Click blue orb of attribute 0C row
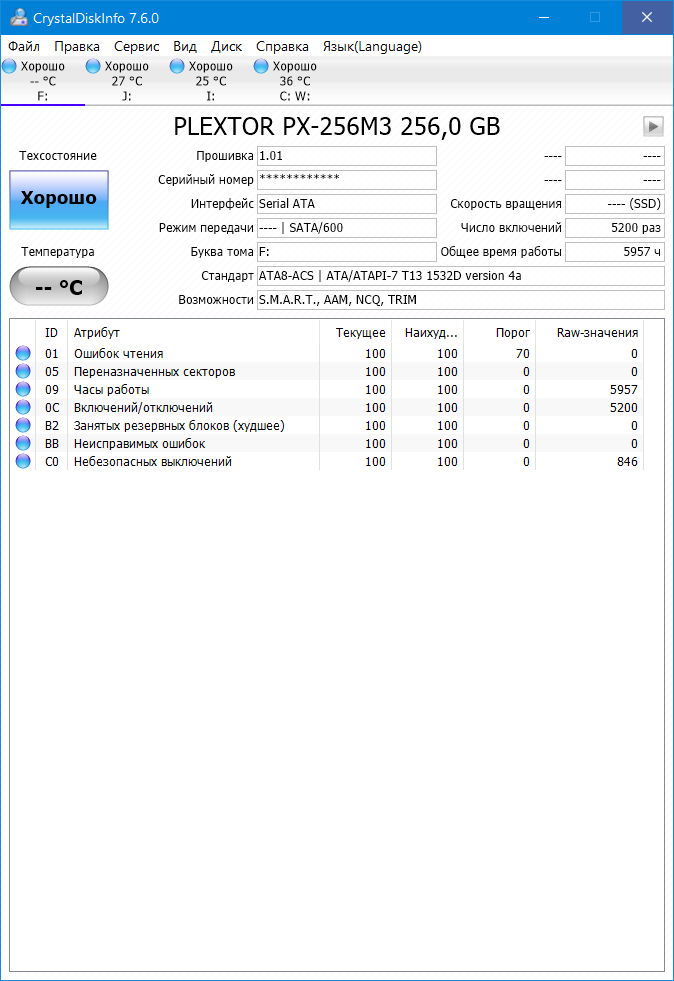 click(x=23, y=407)
